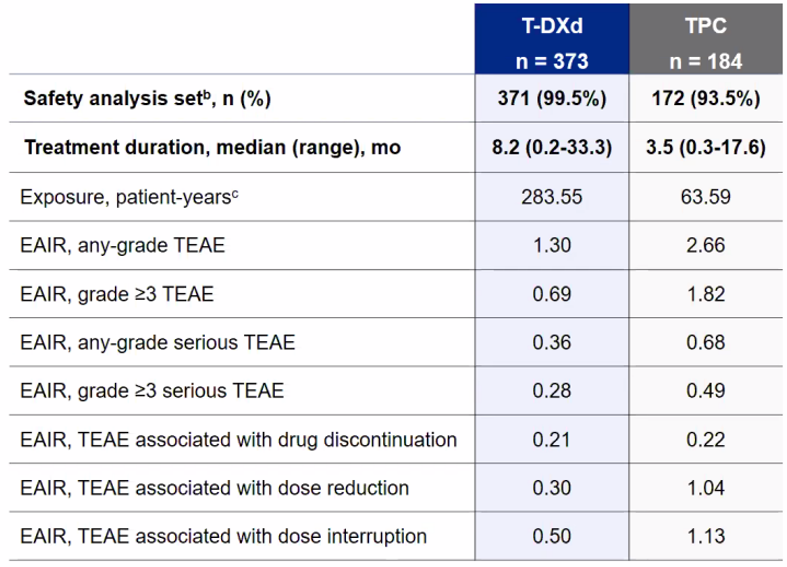
Task: Select the Treatment duration row label
Action: coord(212,147)
